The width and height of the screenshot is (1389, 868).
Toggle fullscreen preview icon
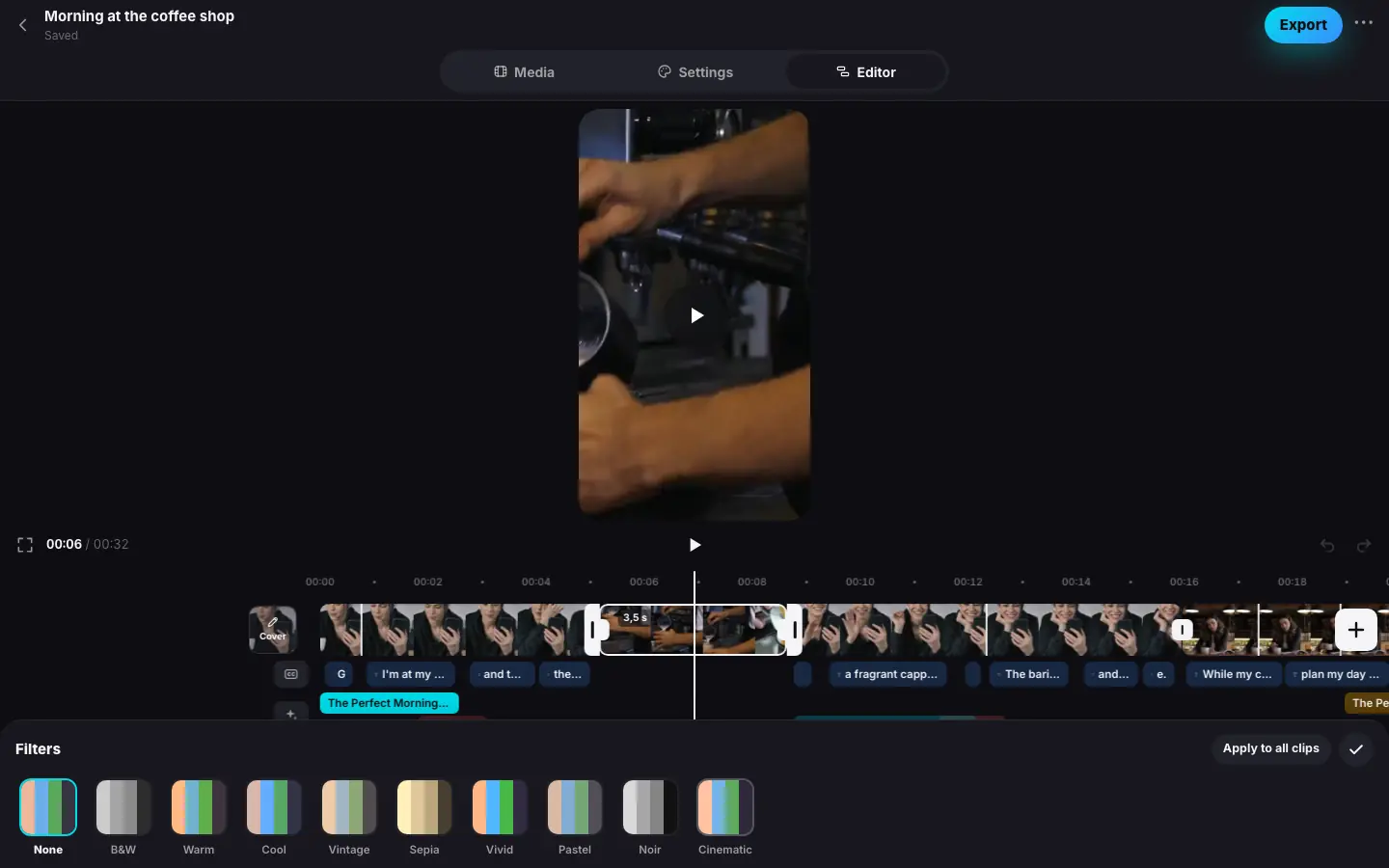tap(25, 545)
